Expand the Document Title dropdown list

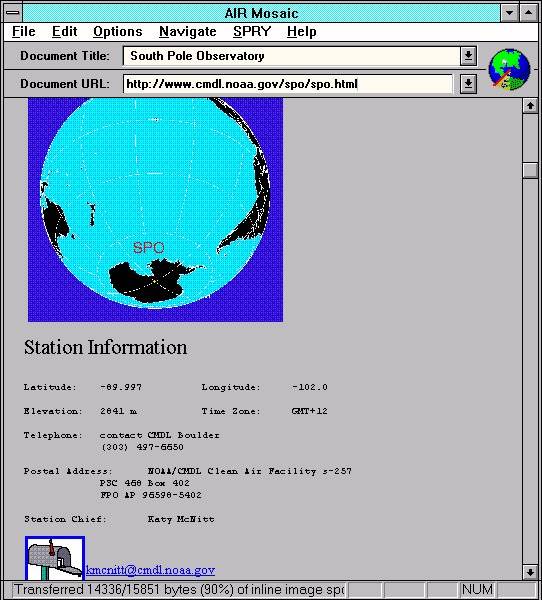coord(468,56)
